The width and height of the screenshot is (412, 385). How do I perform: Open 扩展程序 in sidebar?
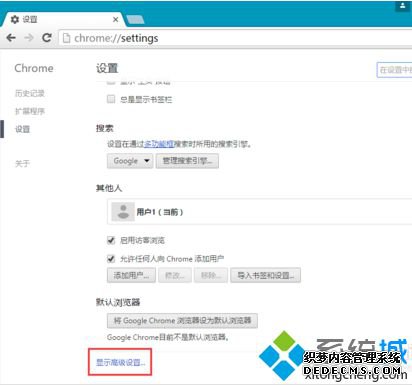click(30, 111)
